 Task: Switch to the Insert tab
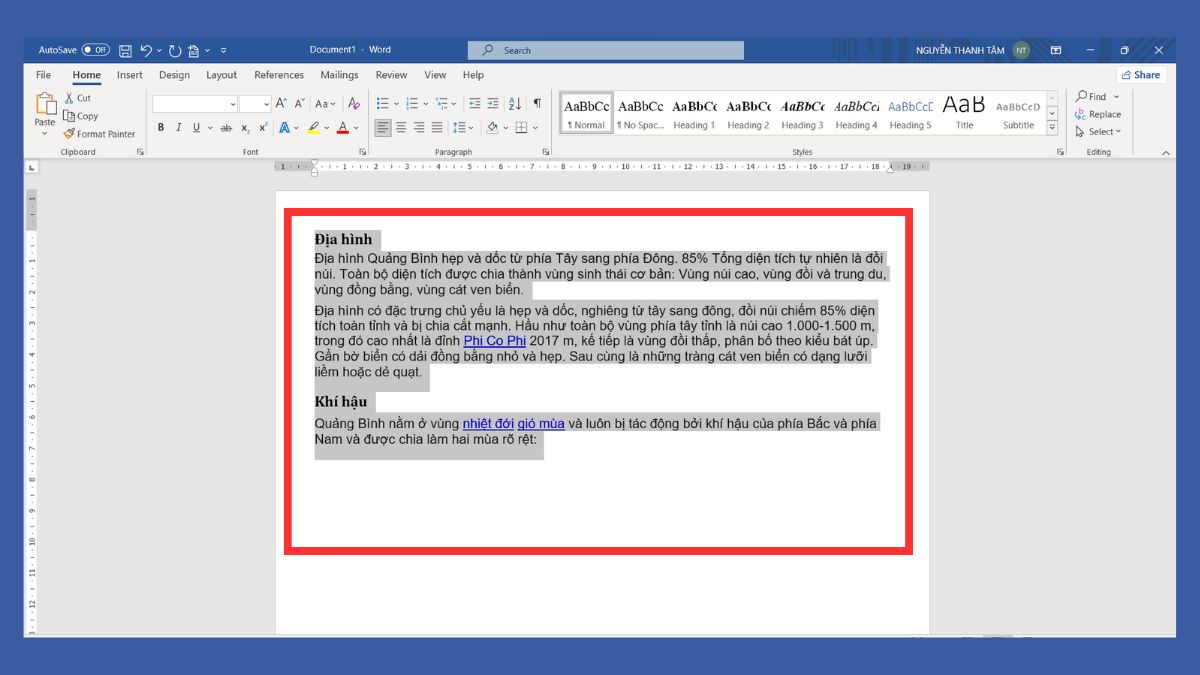[129, 75]
